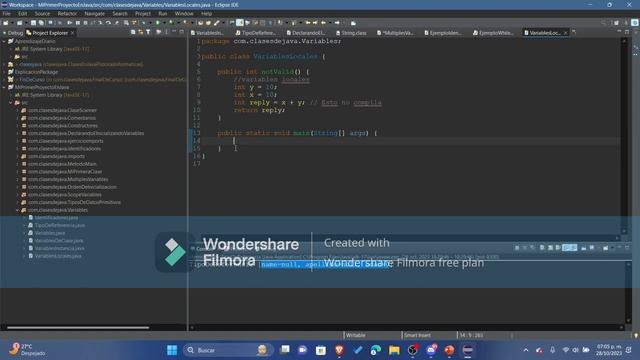Viewport: 640px width, 360px height.
Task: Switch to the TipoDeRefere... editor tab
Action: point(256,33)
